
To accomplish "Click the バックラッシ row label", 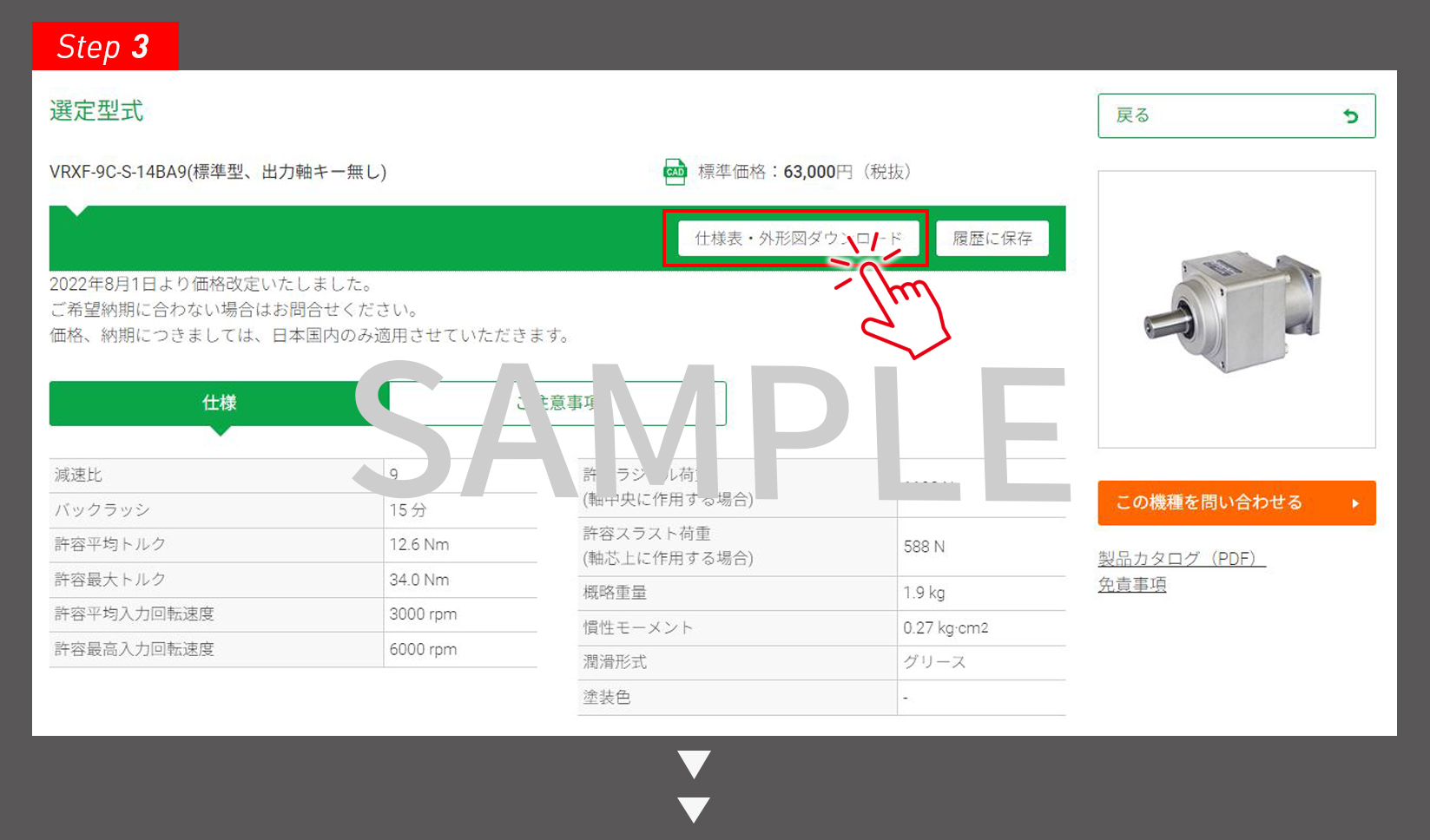I will tap(102, 509).
